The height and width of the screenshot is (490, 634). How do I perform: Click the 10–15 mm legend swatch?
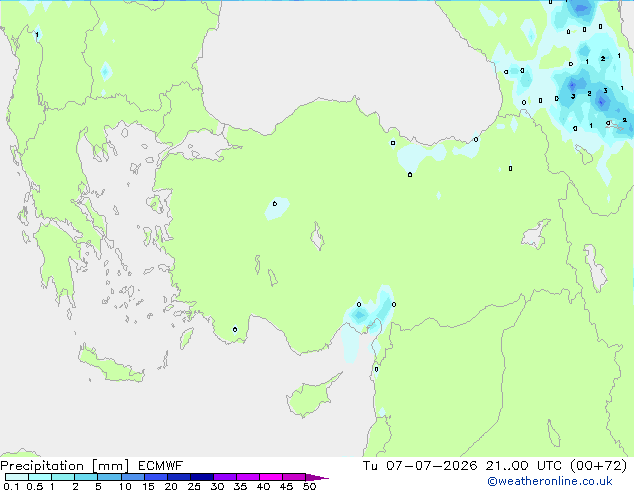[132, 477]
